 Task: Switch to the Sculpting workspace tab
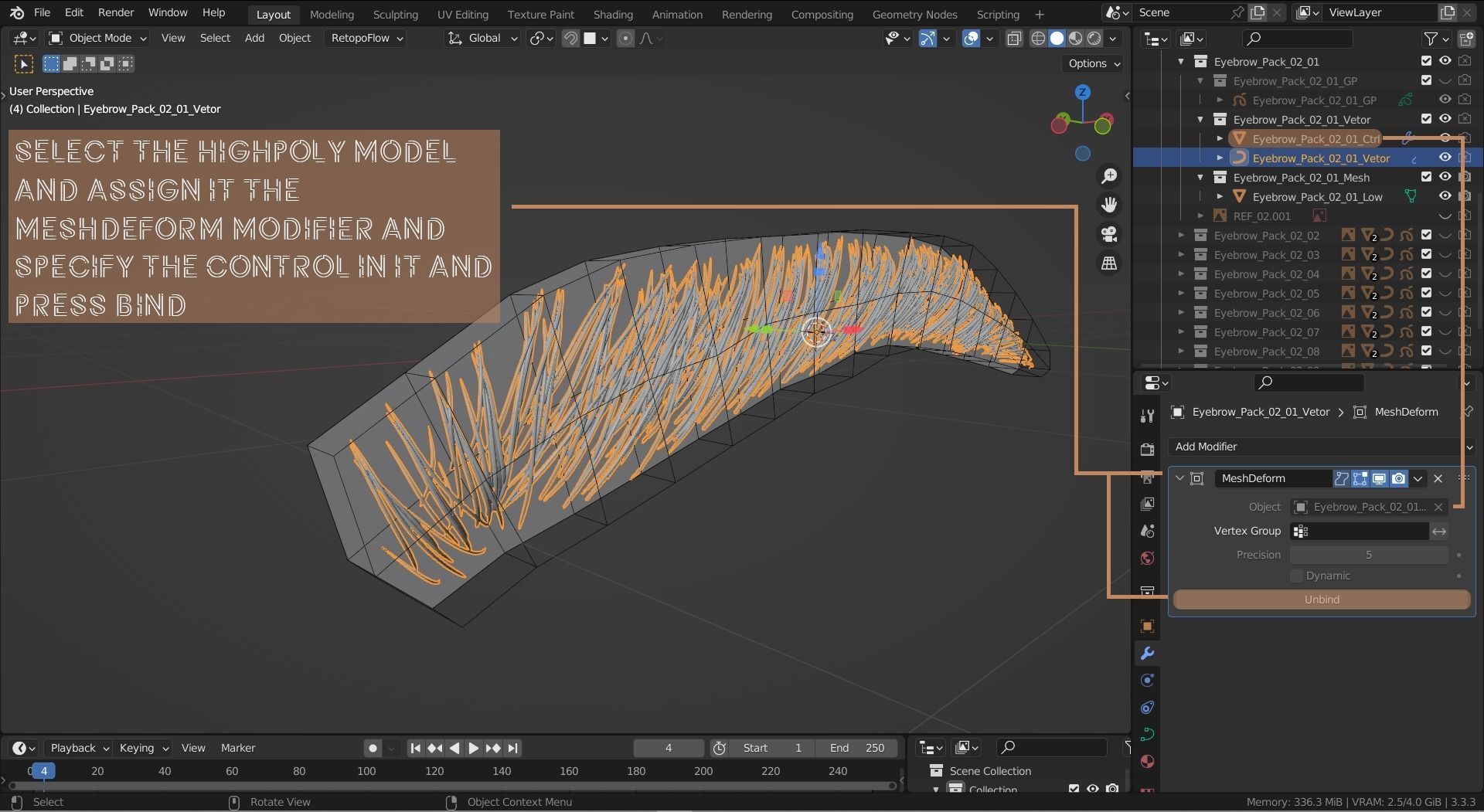point(395,14)
